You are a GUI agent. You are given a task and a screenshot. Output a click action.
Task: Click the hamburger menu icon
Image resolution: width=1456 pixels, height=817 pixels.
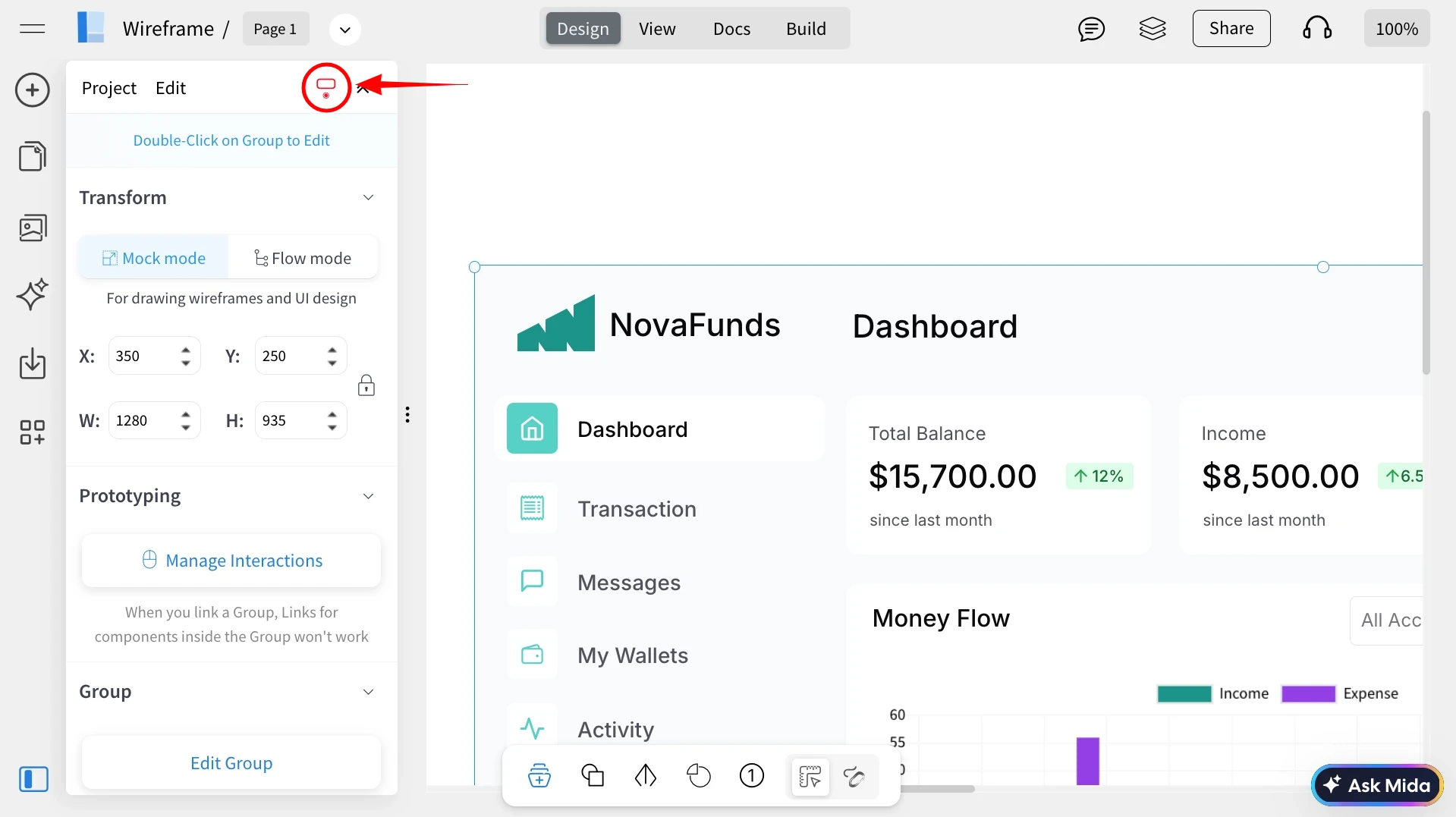tap(33, 29)
